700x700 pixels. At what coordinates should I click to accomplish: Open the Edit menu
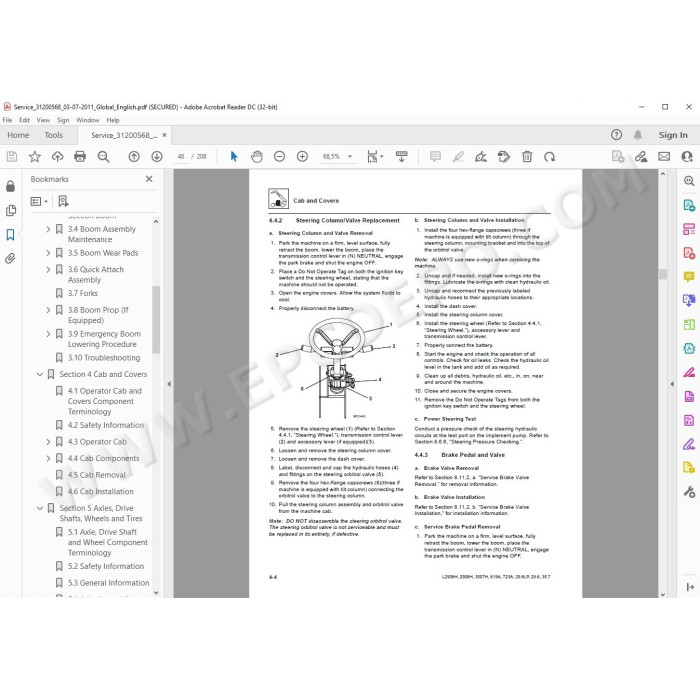click(24, 120)
